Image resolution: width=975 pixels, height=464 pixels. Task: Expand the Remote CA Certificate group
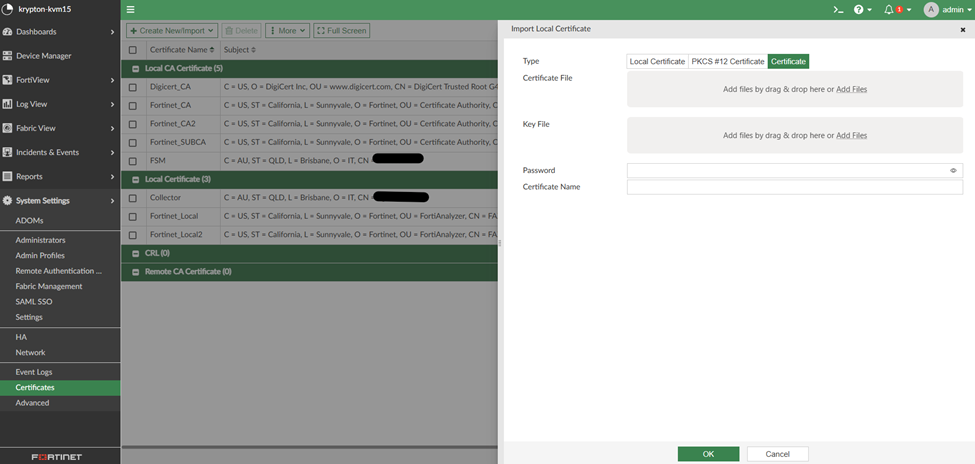(x=136, y=272)
